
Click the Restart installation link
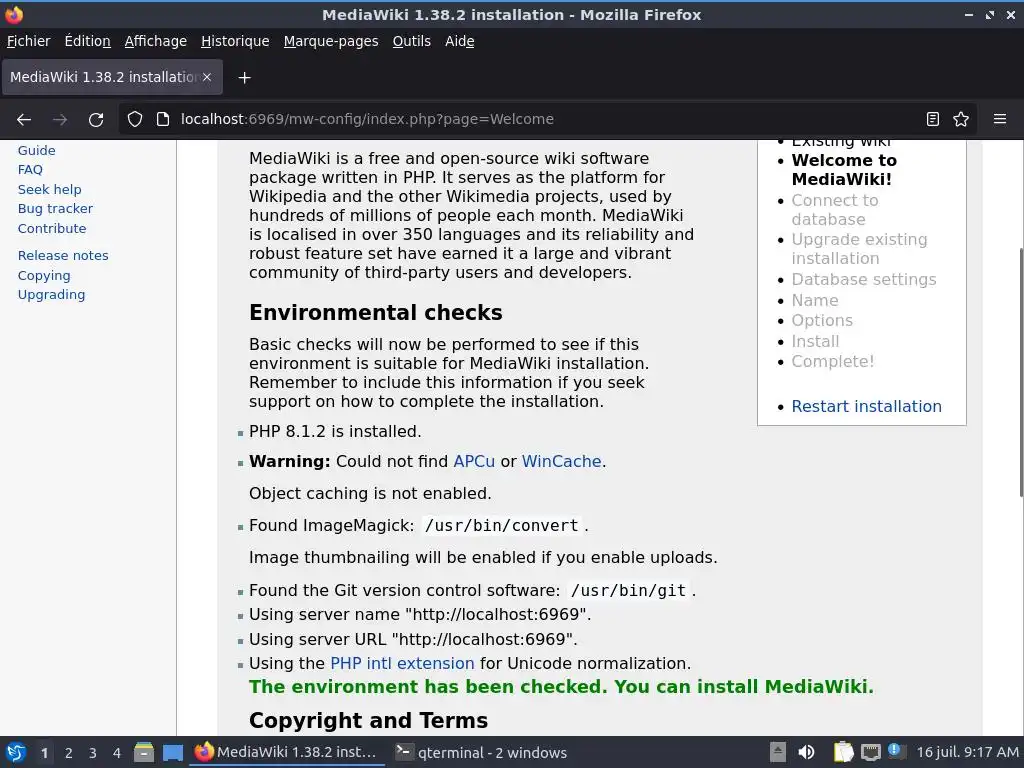pos(867,406)
